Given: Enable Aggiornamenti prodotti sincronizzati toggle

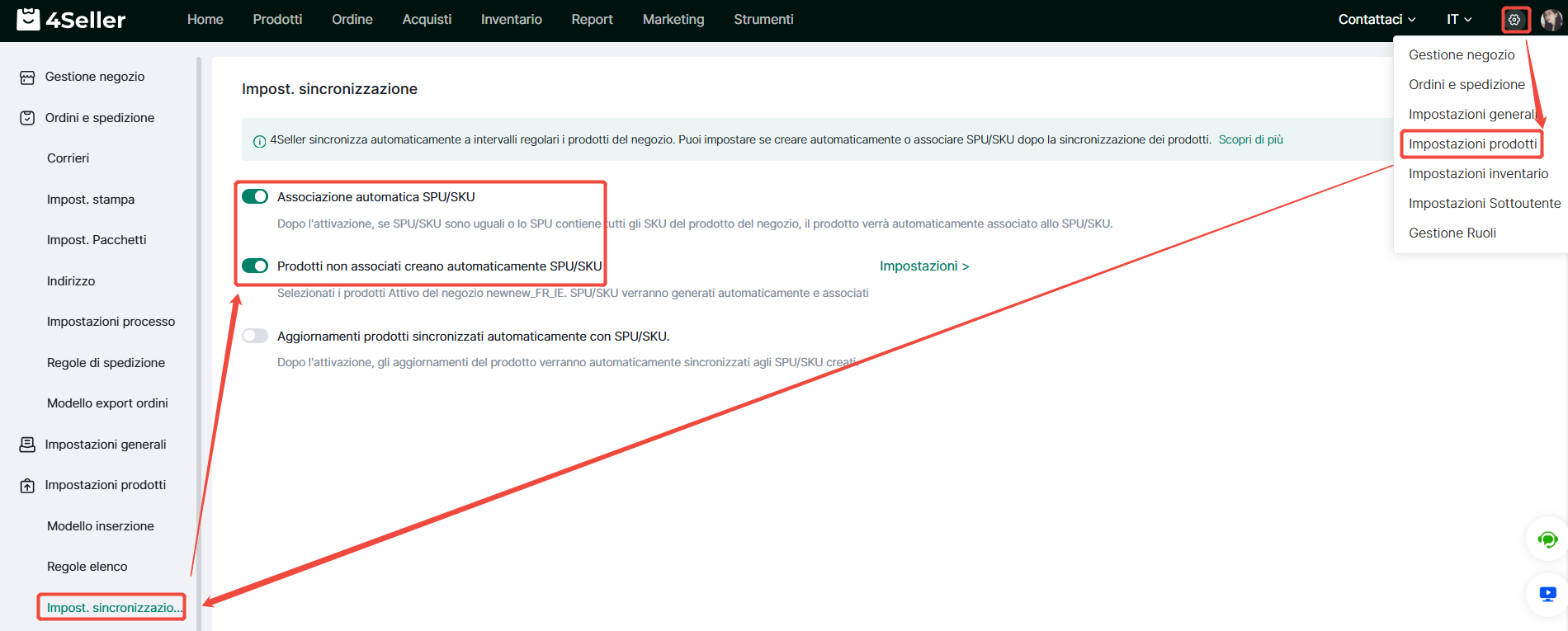Looking at the screenshot, I should tap(255, 336).
